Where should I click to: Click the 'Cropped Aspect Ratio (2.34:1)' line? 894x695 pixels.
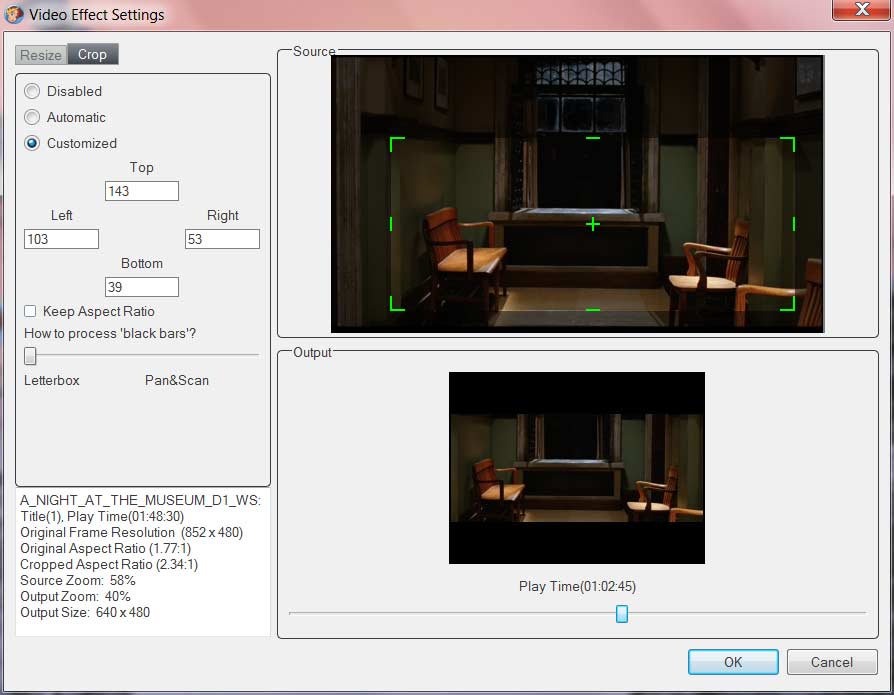click(x=109, y=564)
